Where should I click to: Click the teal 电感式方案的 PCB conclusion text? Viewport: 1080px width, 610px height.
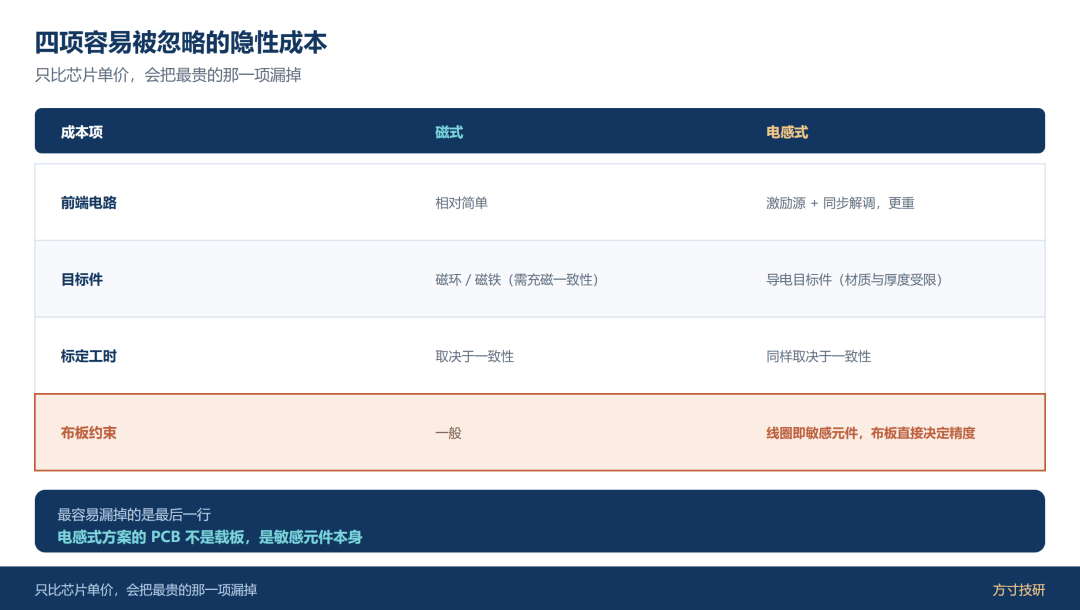(x=209, y=537)
